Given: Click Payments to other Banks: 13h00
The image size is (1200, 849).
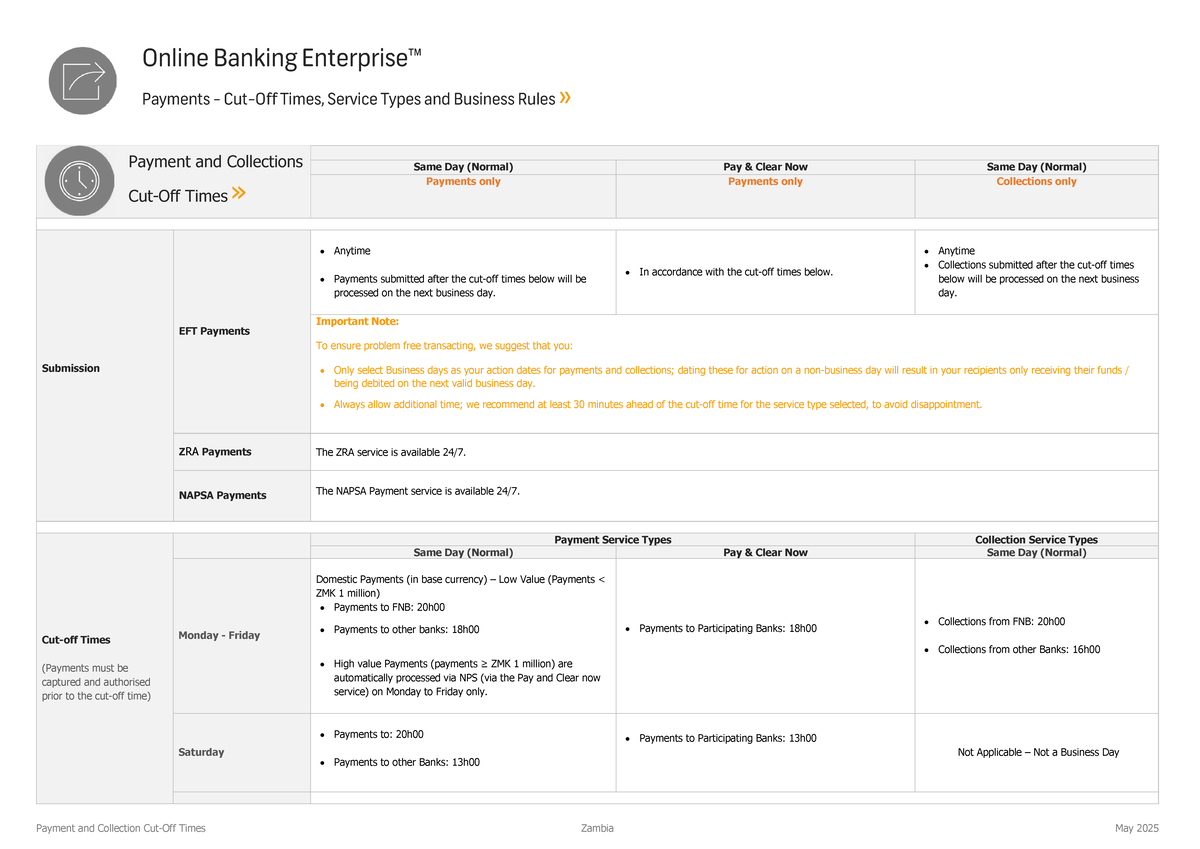Looking at the screenshot, I should pyautogui.click(x=406, y=763).
